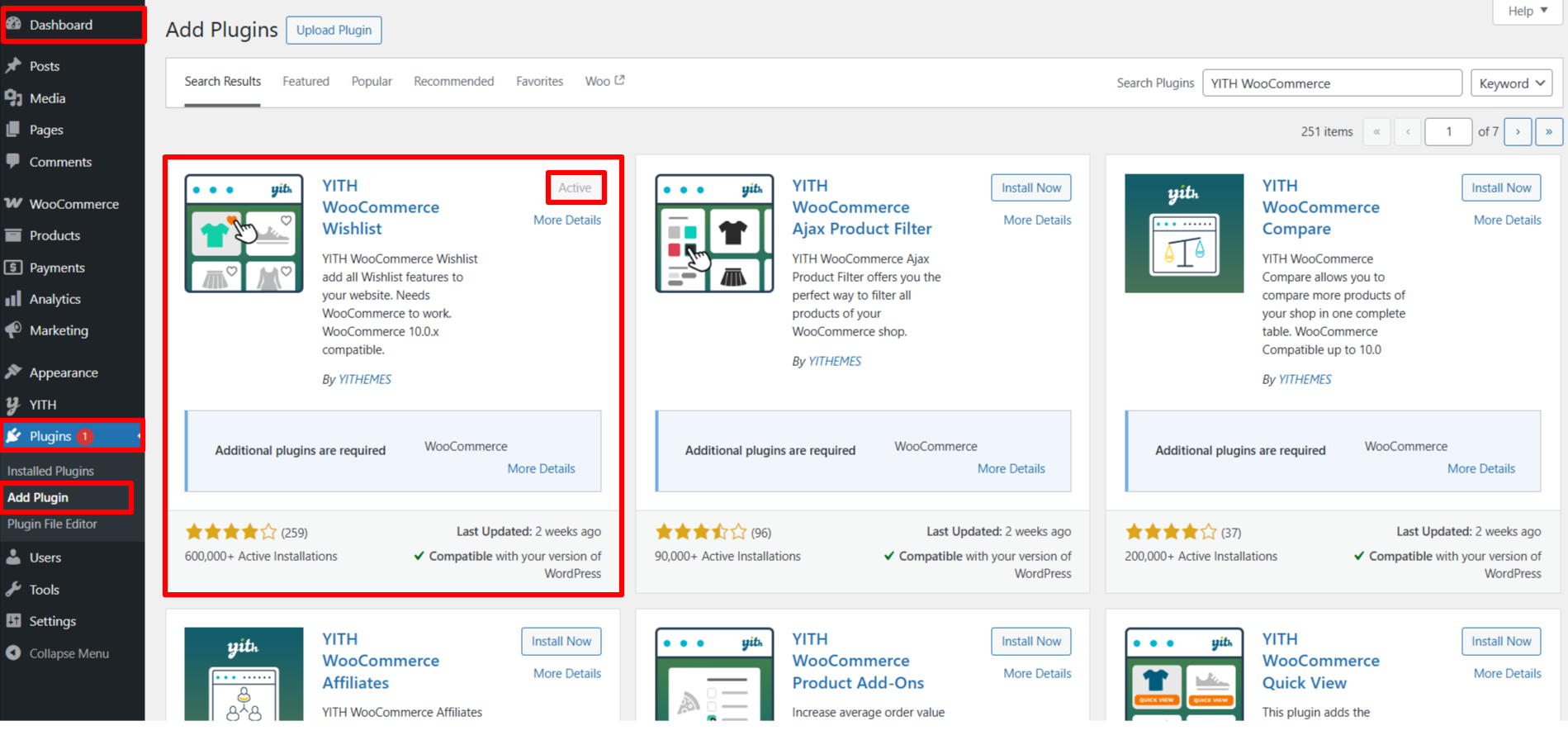Open the Users person icon
Image resolution: width=1568 pixels, height=740 pixels.
click(x=13, y=557)
